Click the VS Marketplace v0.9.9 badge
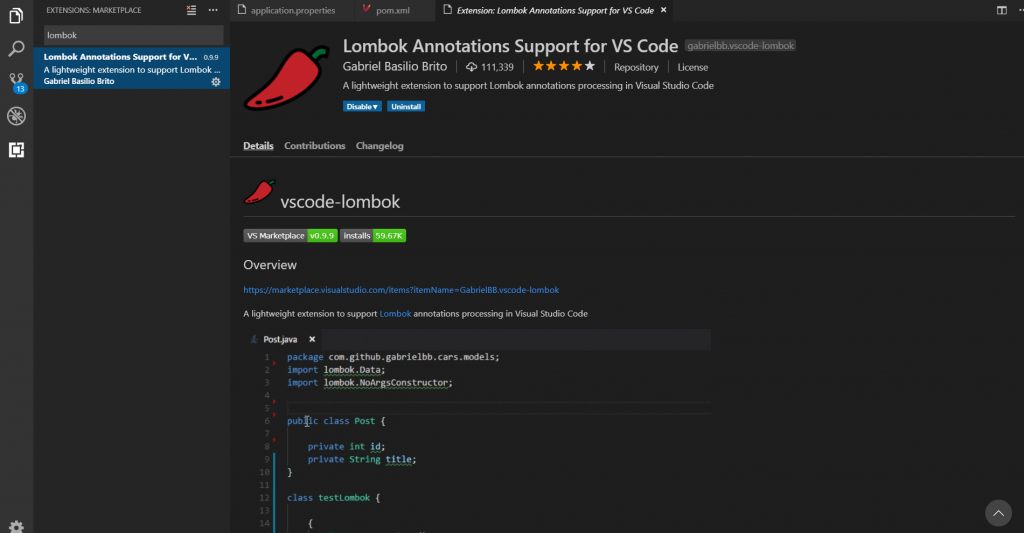This screenshot has width=1024, height=533. pyautogui.click(x=290, y=236)
